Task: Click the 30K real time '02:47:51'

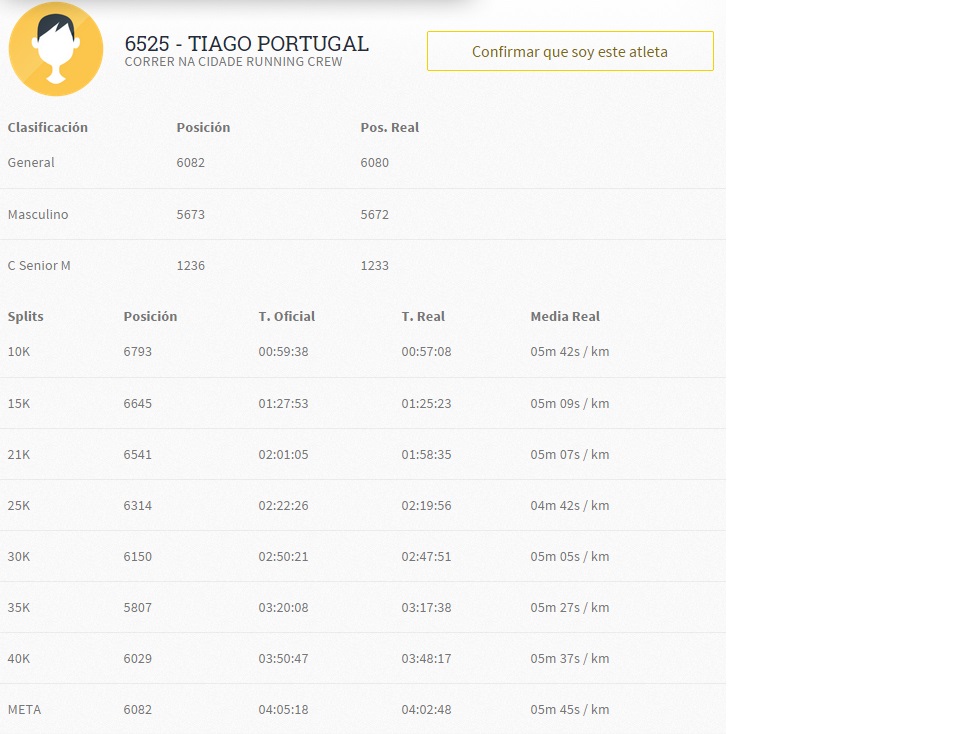Action: (426, 556)
